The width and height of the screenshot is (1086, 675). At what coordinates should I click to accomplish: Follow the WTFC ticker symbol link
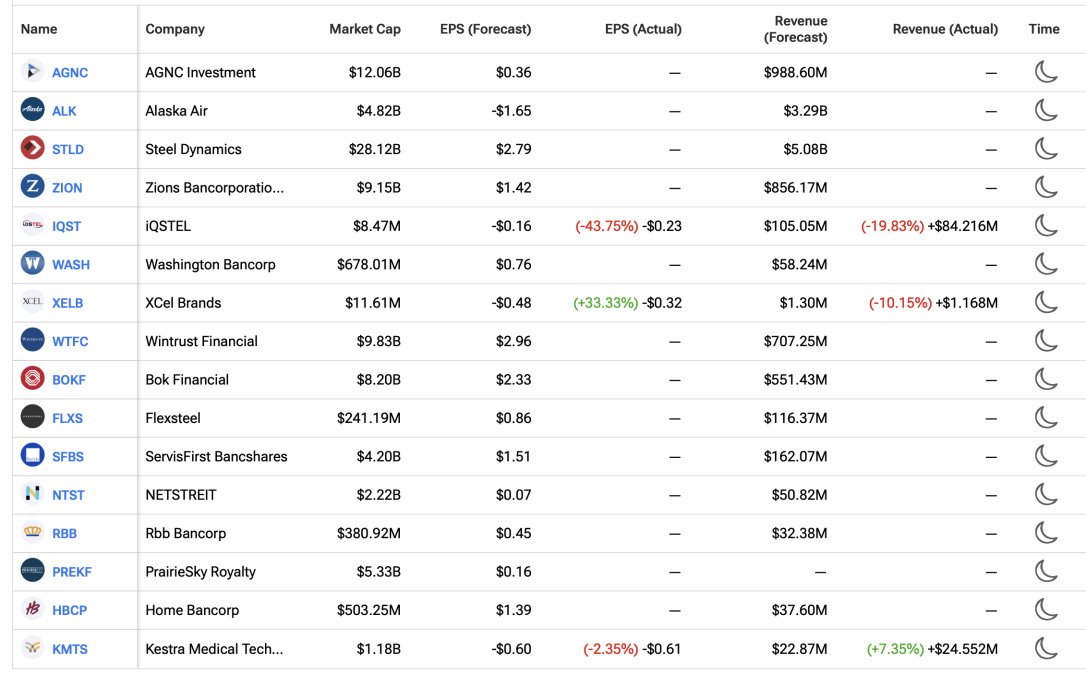point(70,341)
